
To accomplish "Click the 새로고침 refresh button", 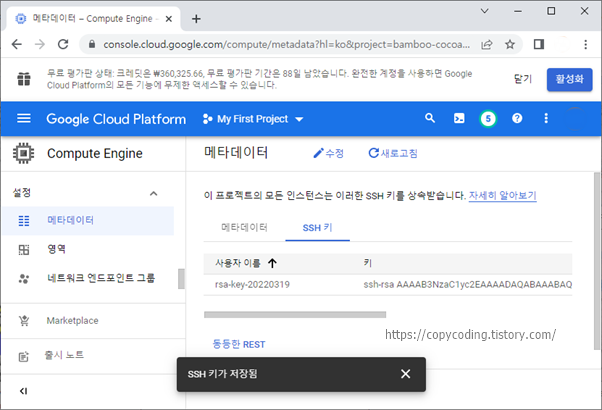I will [393, 153].
